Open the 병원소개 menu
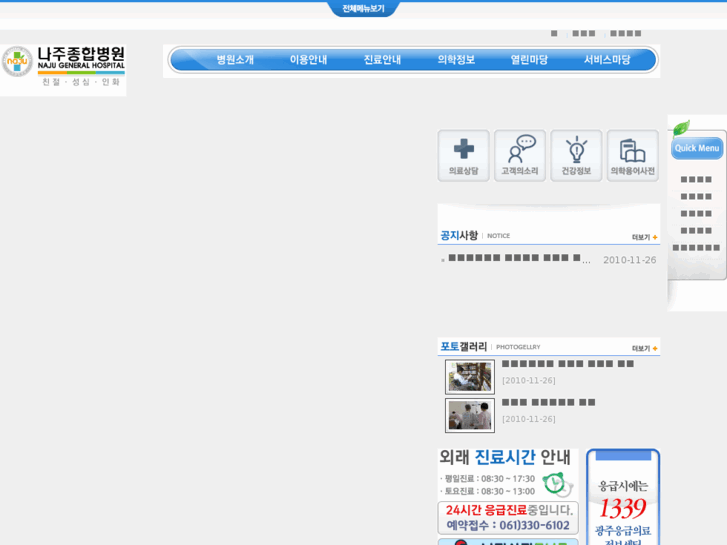This screenshot has width=727, height=545. click(x=235, y=60)
